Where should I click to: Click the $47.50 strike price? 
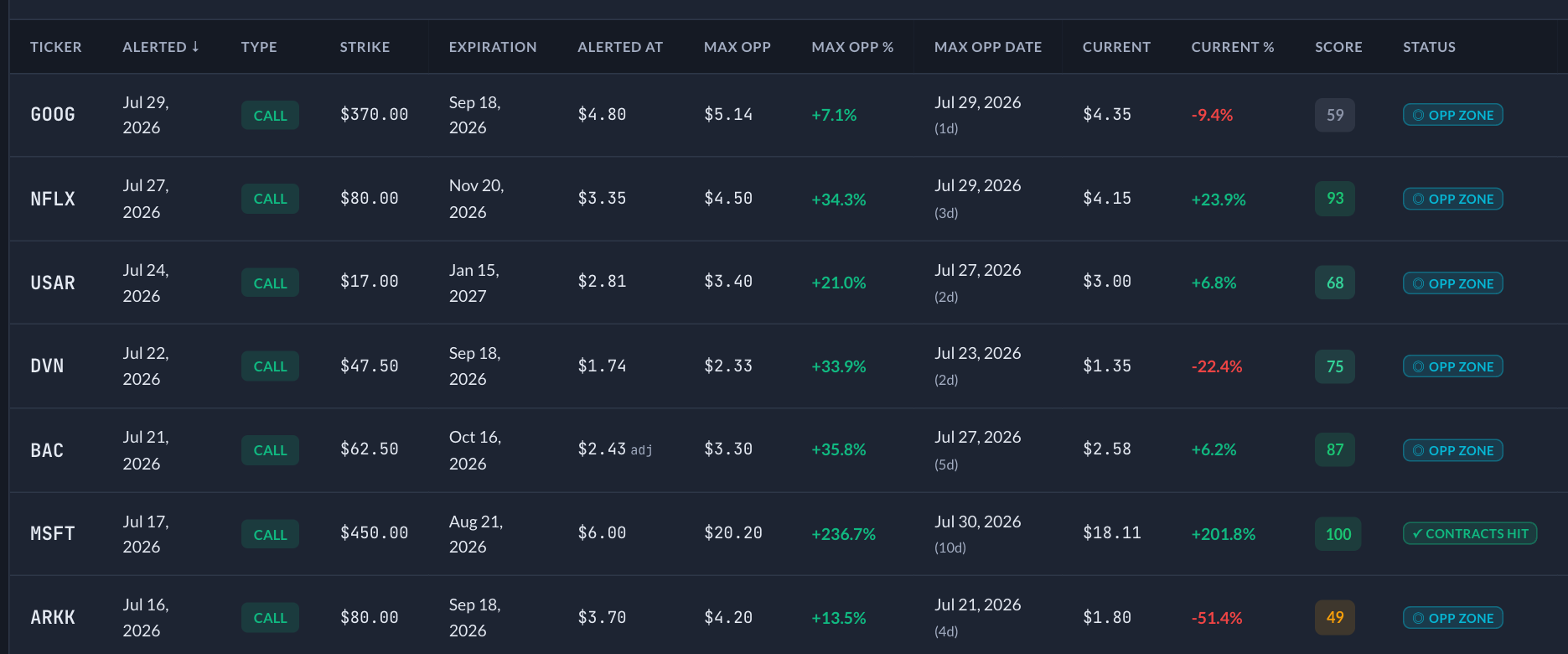coord(370,366)
